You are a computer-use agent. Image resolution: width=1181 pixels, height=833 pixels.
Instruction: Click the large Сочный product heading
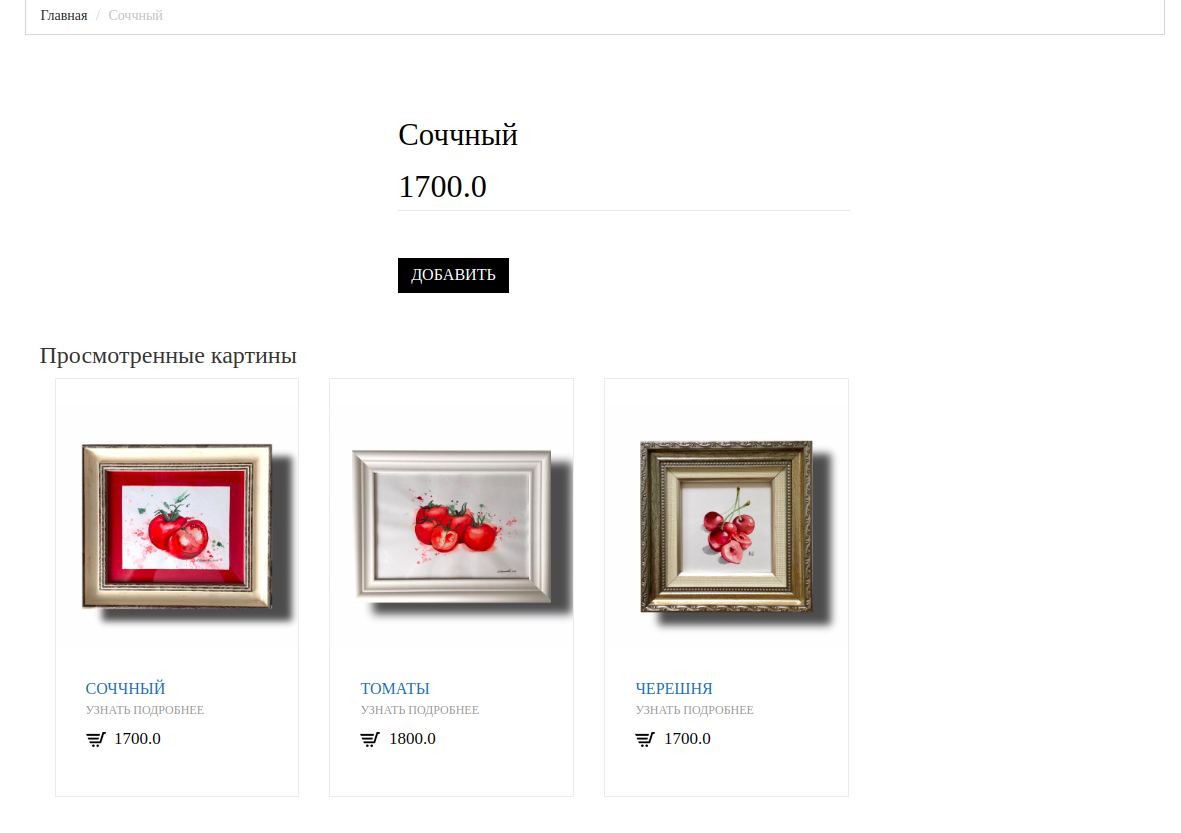(458, 136)
